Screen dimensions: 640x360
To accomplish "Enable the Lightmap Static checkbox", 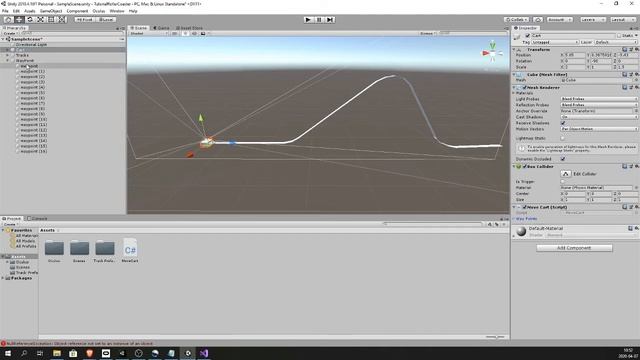I will pos(563,138).
